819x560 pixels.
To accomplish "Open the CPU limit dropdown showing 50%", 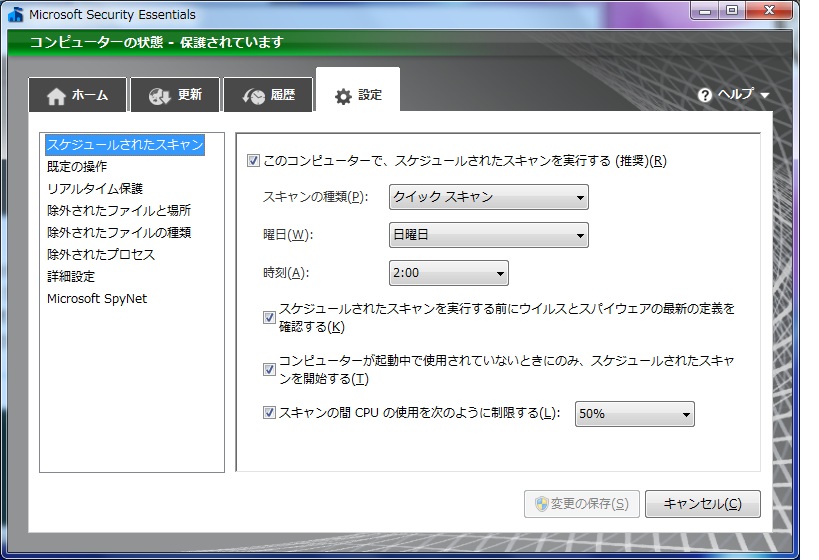I will 635,414.
